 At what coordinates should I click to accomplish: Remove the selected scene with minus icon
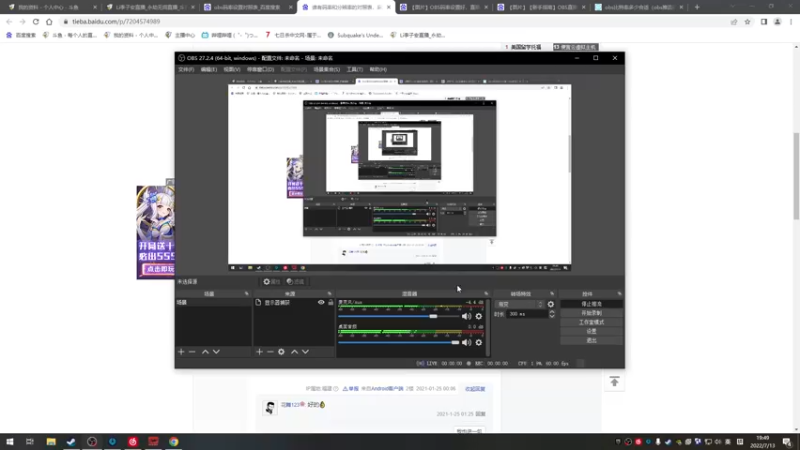pyautogui.click(x=192, y=352)
